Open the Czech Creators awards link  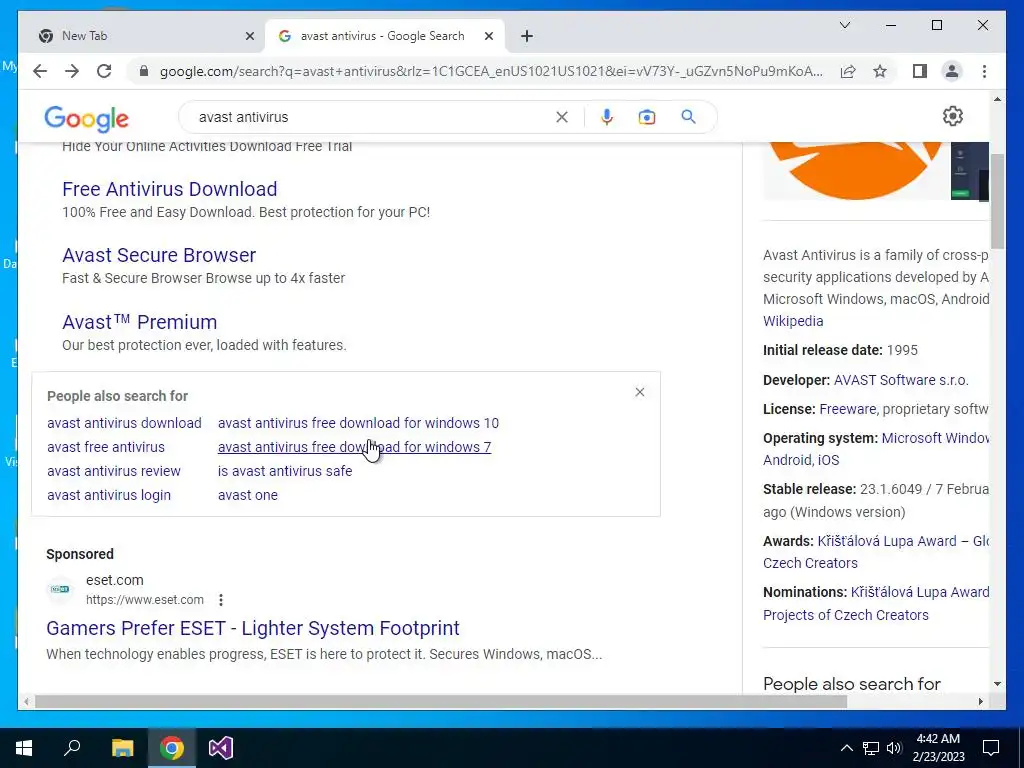[810, 563]
